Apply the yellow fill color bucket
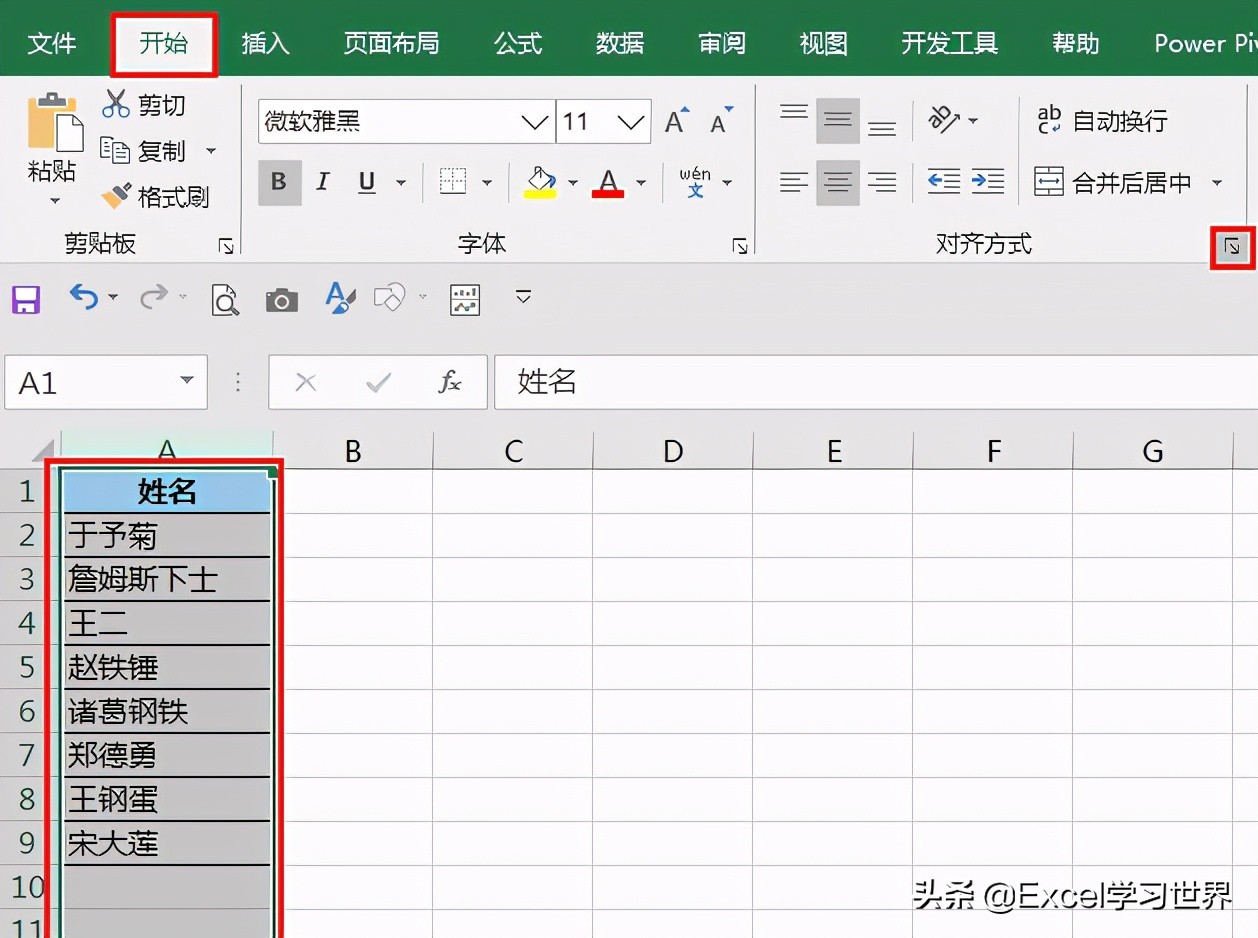Viewport: 1258px width, 938px height. pyautogui.click(x=541, y=182)
